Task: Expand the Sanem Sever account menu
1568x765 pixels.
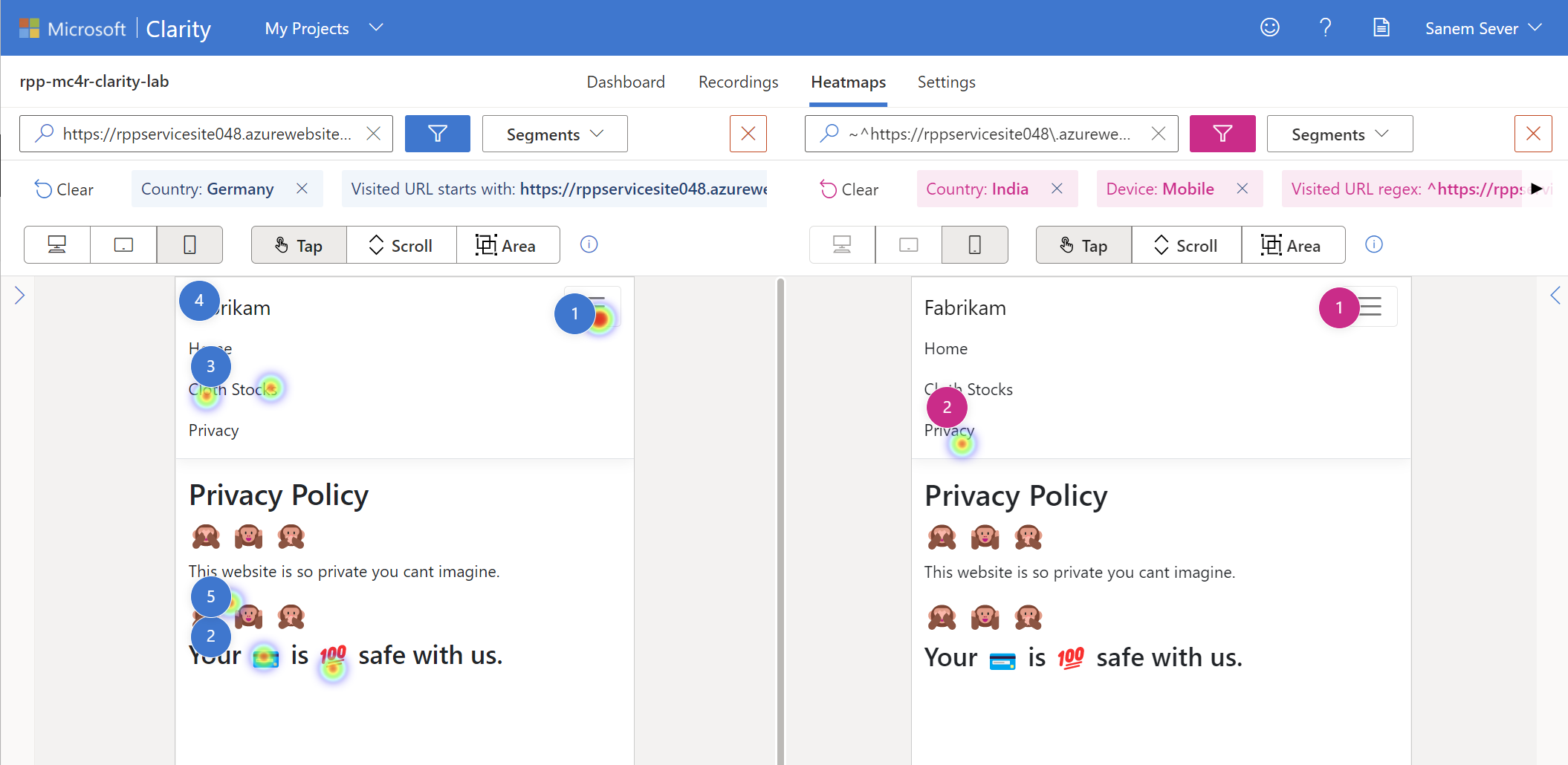Action: (x=1483, y=28)
